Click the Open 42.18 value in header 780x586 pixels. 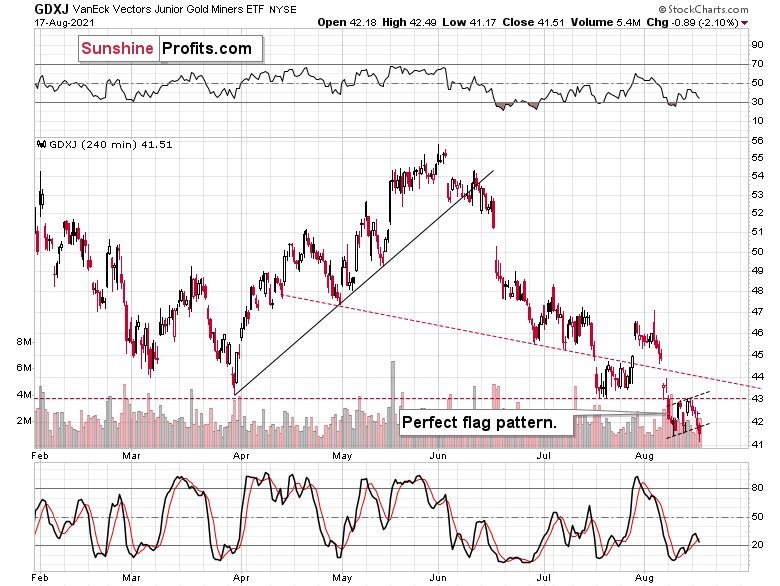click(347, 22)
